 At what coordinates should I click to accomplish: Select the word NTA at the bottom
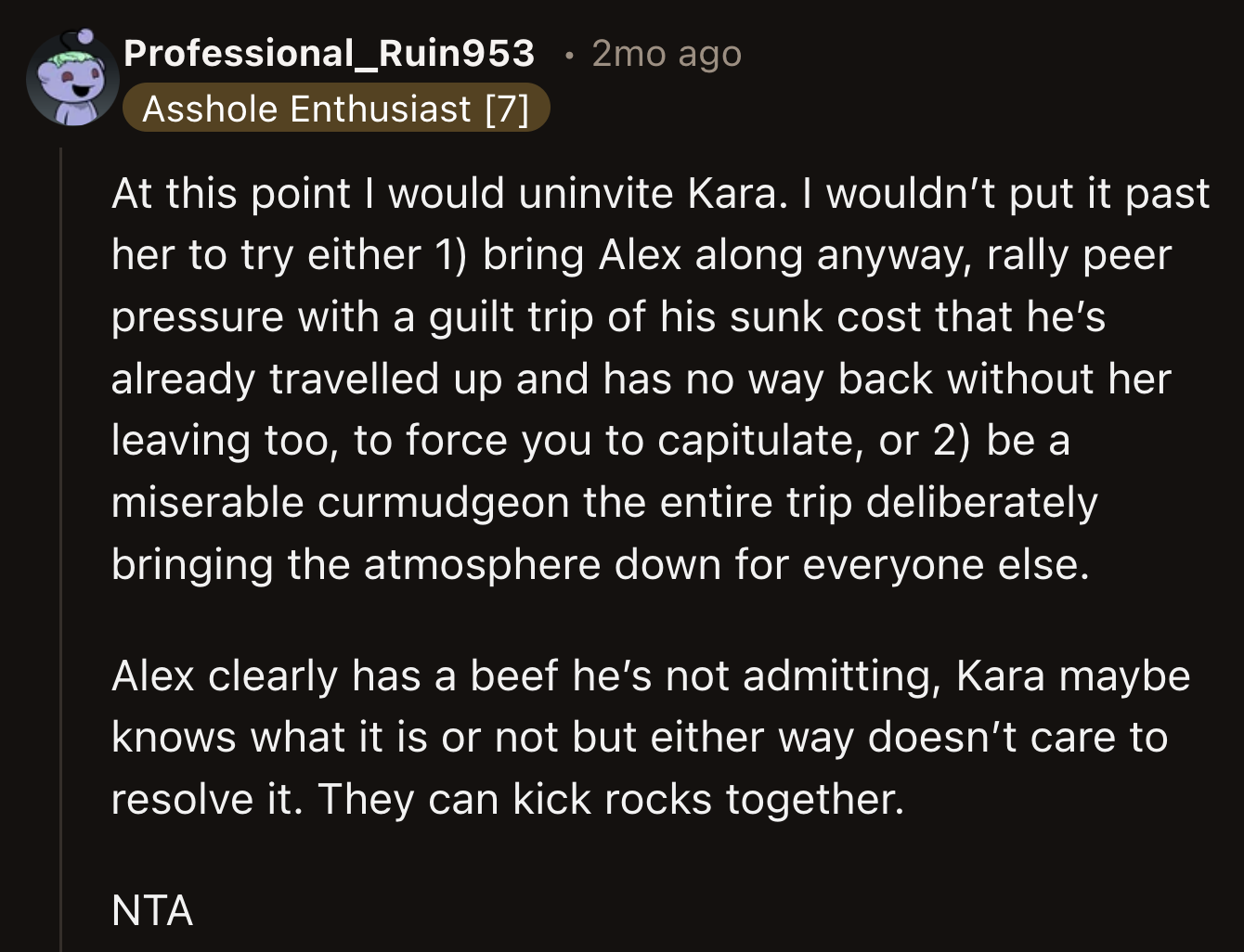click(x=151, y=911)
